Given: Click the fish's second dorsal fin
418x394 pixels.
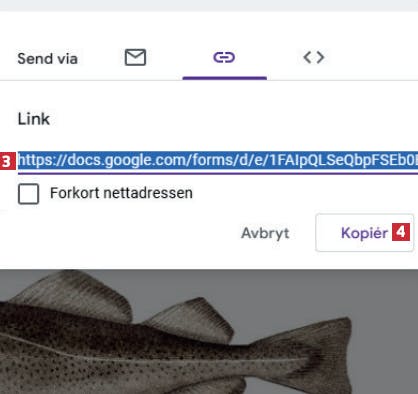Looking at the screenshot, I should [190, 320].
